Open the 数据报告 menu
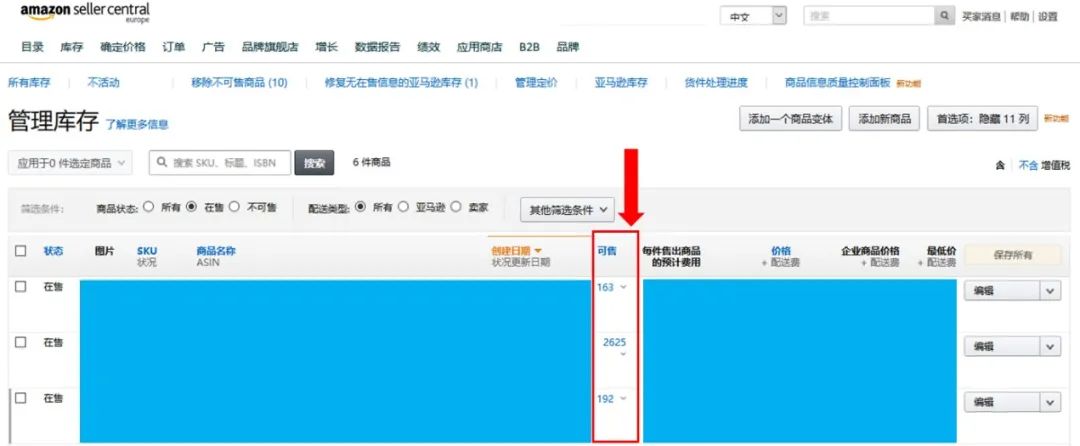This screenshot has width=1080, height=446. point(378,47)
